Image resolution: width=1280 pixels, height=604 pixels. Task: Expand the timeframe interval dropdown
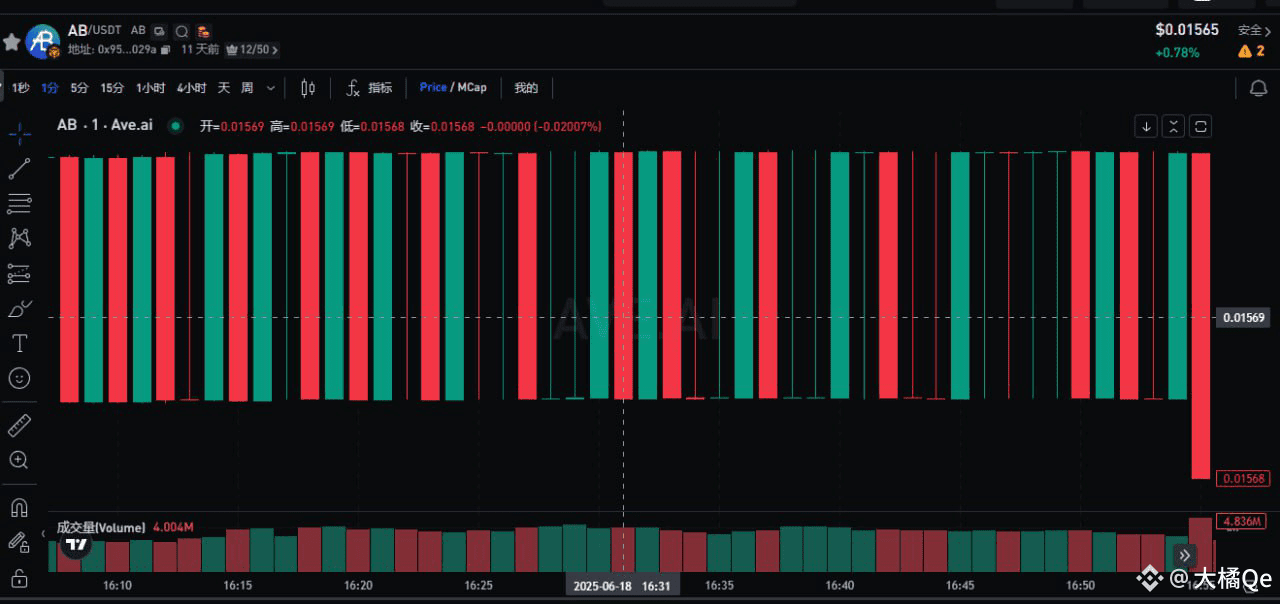coord(271,88)
